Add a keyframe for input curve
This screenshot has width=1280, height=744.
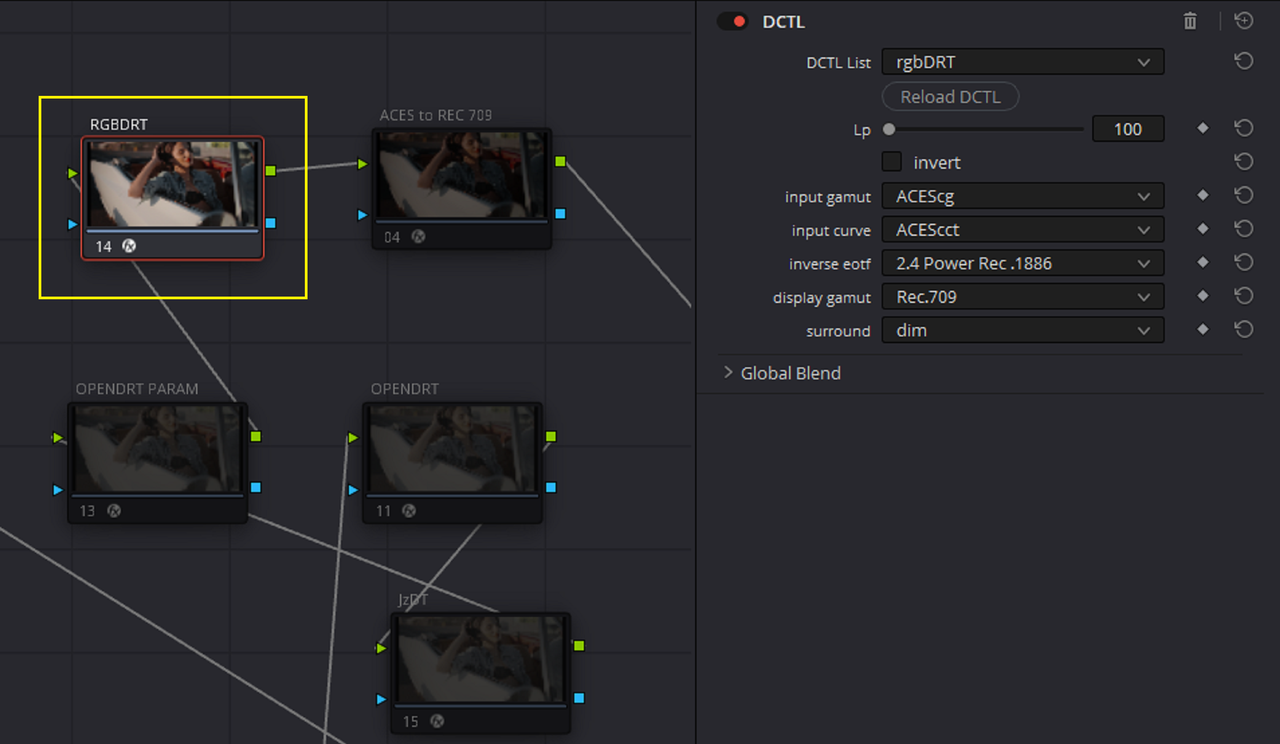pos(1203,230)
